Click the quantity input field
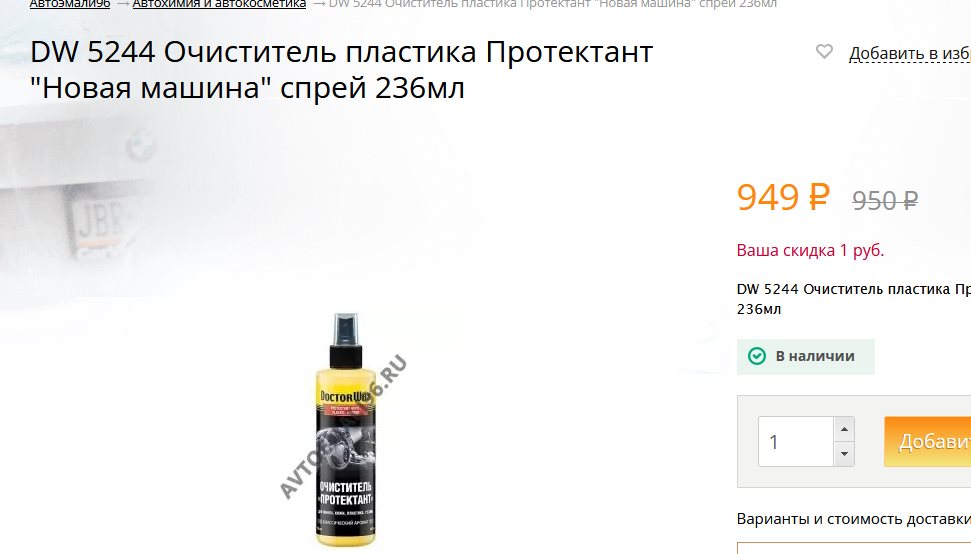 tap(796, 441)
